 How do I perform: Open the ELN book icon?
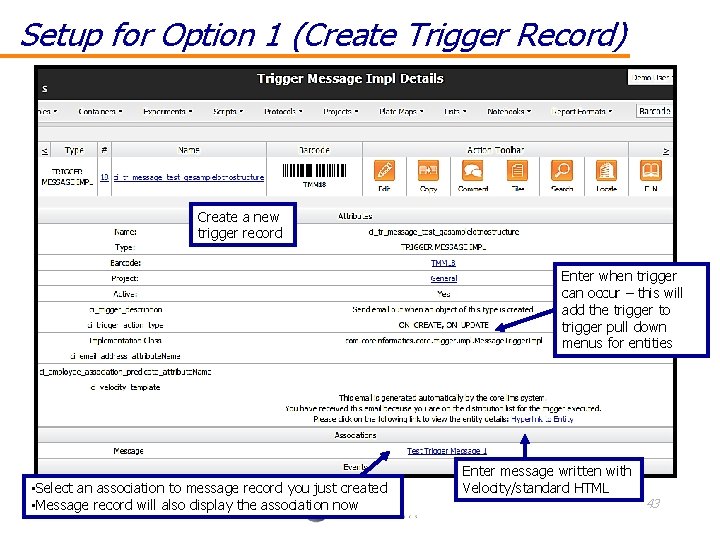(651, 171)
